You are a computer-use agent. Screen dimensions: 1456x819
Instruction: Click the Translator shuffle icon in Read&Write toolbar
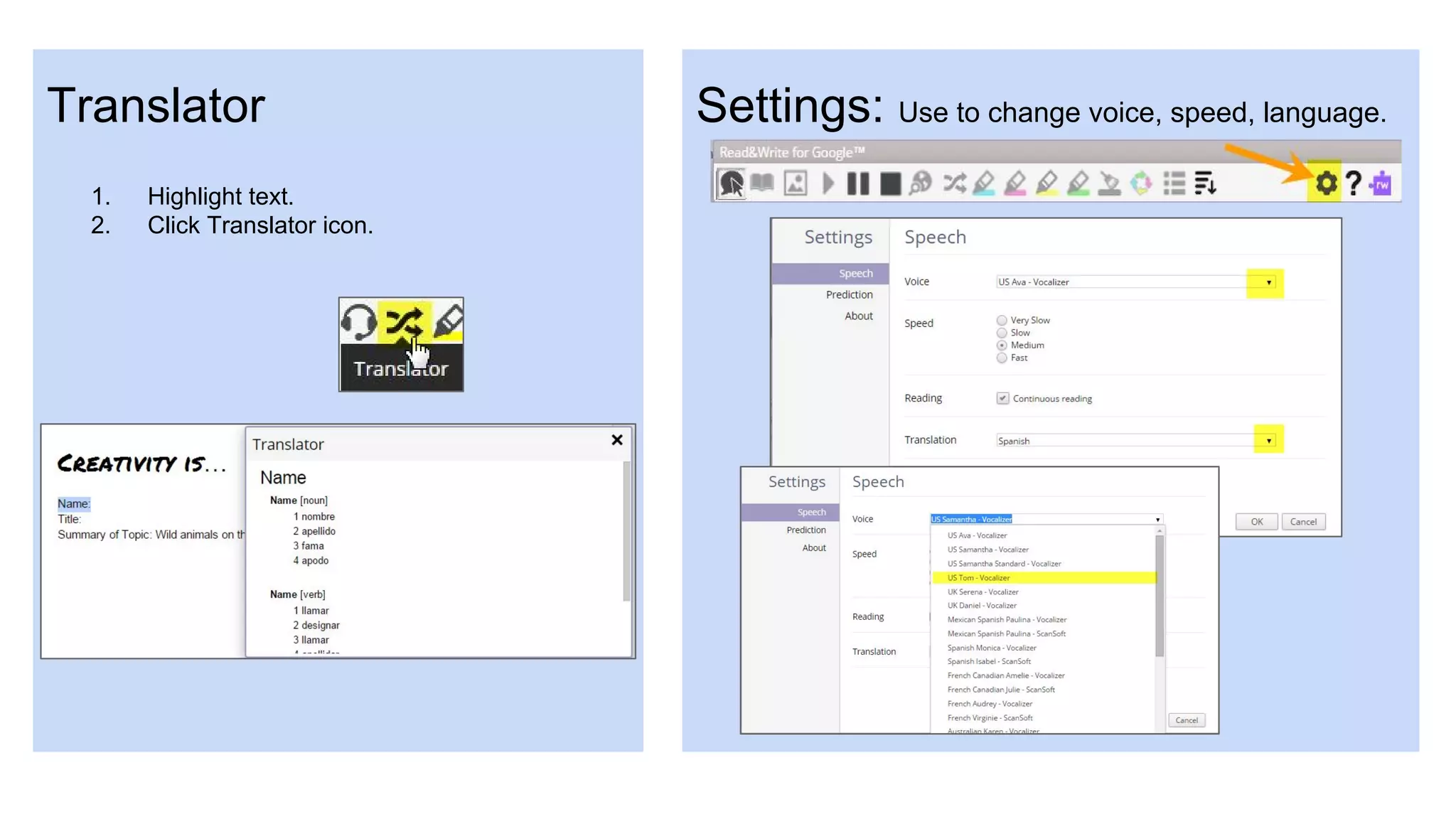(x=954, y=183)
